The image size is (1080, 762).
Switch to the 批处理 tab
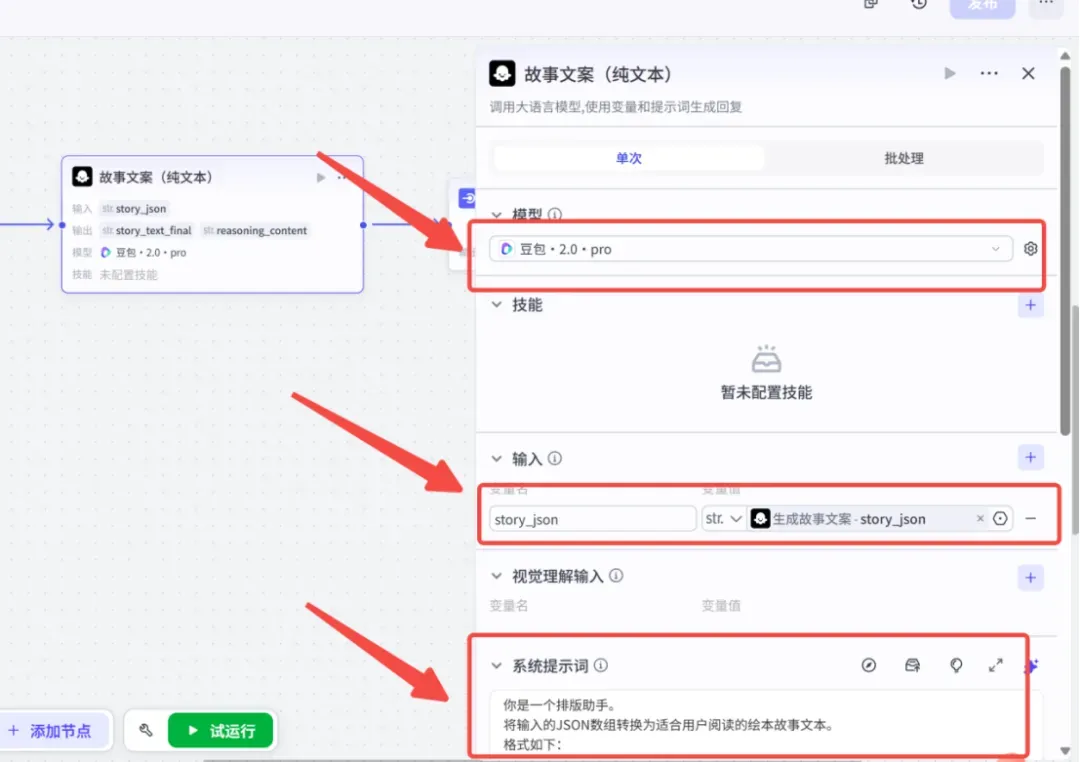[x=904, y=158]
